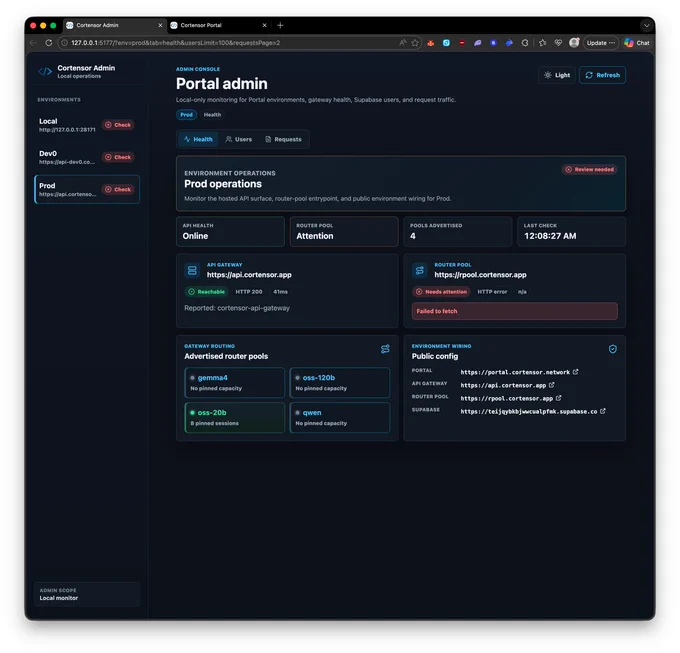This screenshot has width=680, height=653.
Task: Open the browser Chat panel
Action: click(x=637, y=42)
